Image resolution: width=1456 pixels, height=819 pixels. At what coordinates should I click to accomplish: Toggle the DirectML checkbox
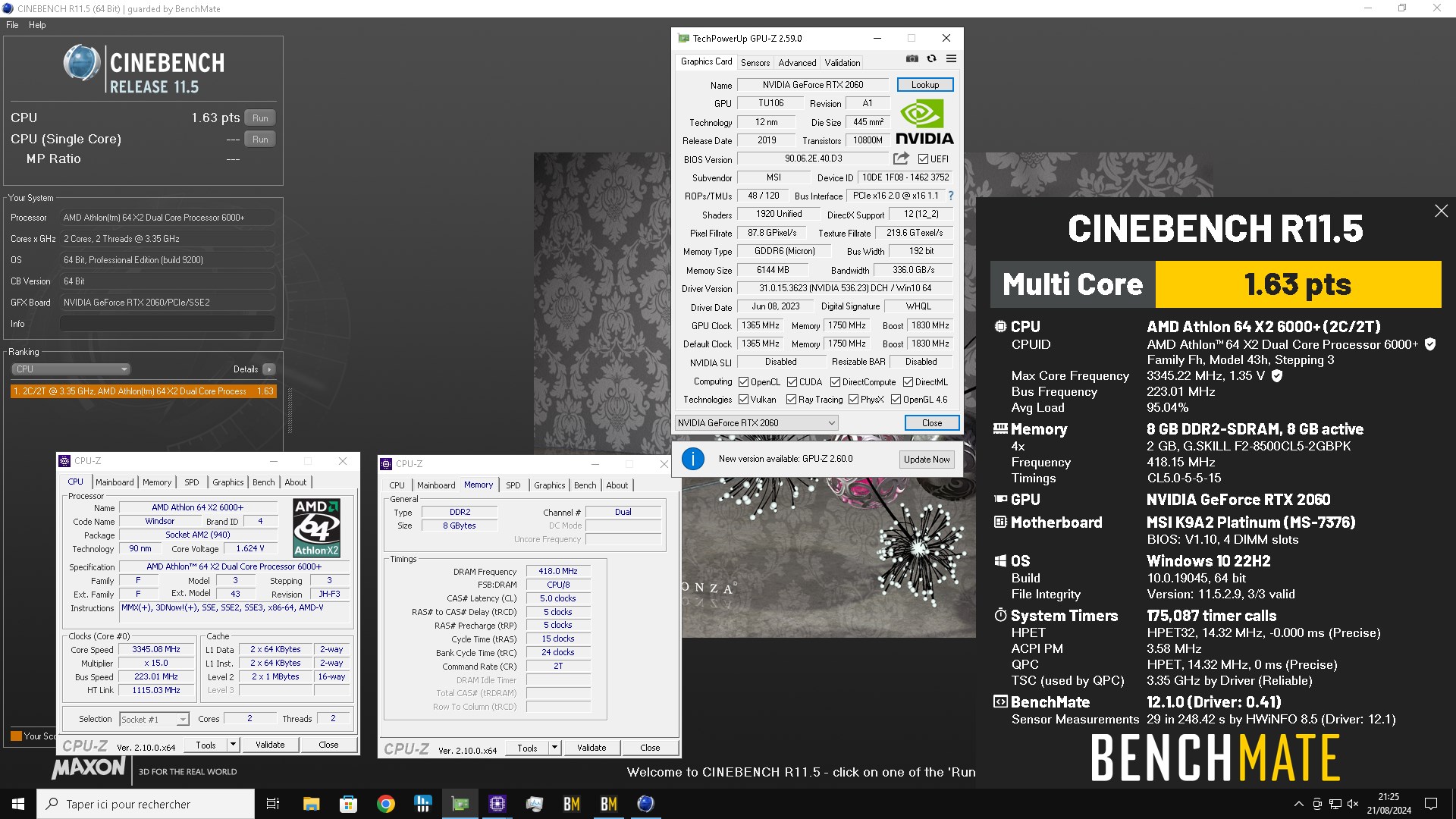tap(908, 382)
